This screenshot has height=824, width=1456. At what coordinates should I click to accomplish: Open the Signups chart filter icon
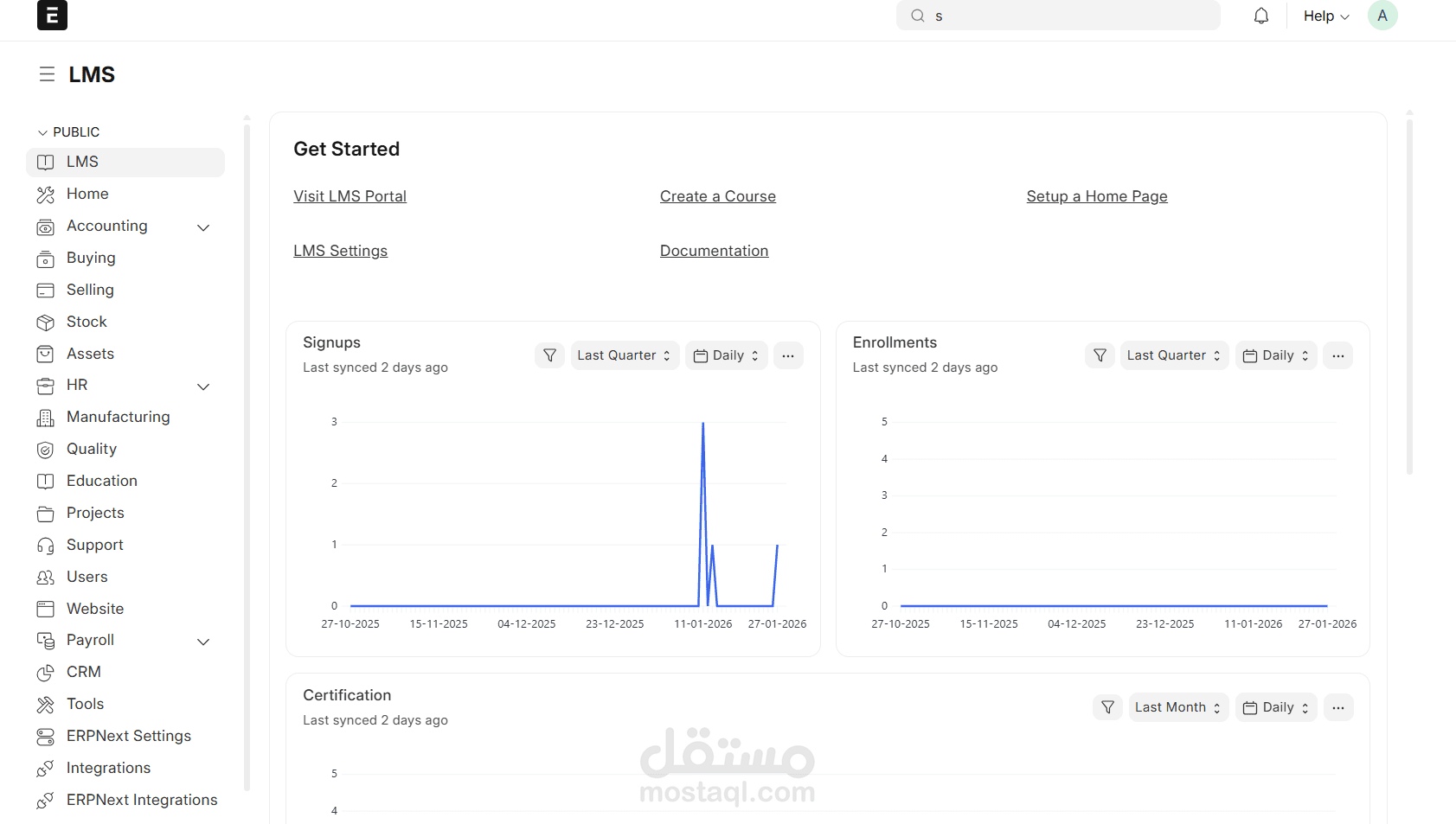(x=549, y=355)
